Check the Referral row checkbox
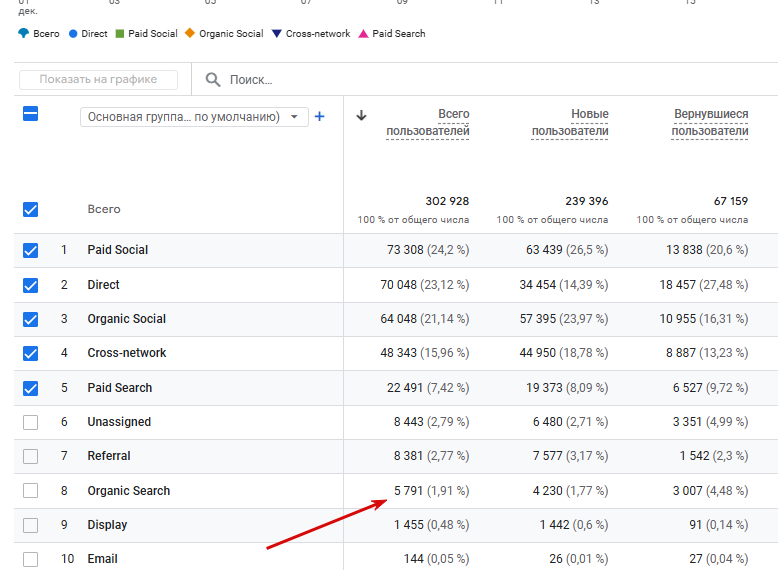778x570 pixels. (30, 456)
